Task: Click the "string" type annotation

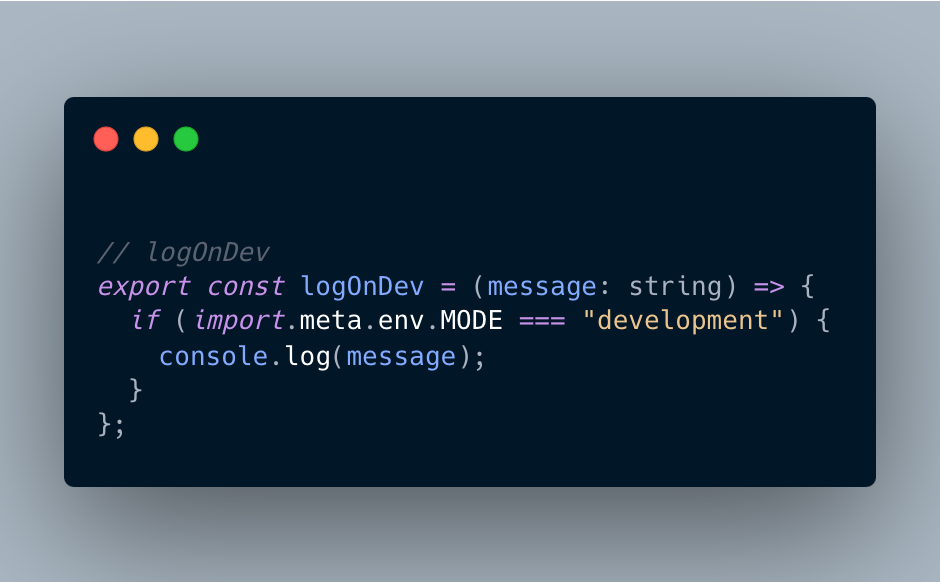Action: click(675, 287)
